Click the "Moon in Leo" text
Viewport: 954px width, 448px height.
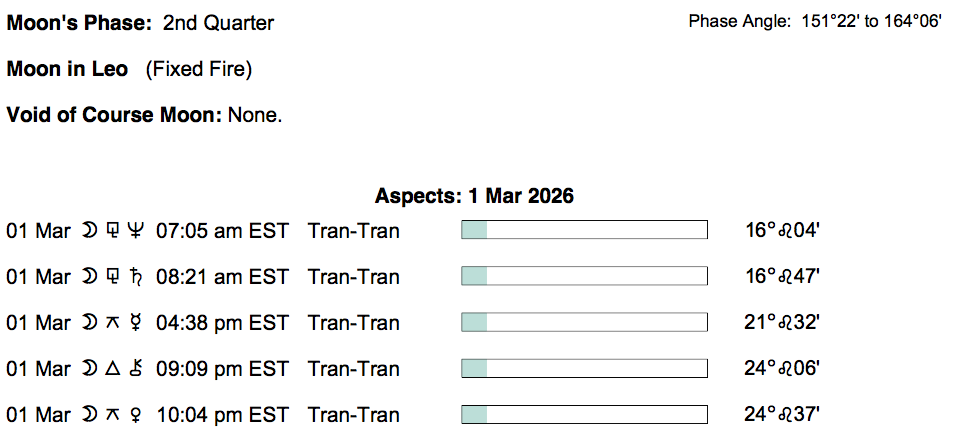click(67, 69)
